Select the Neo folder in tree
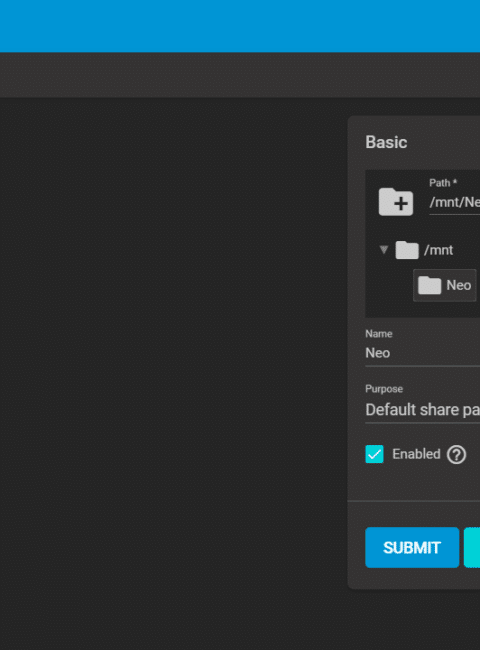Viewport: 480px width, 650px height. point(445,285)
